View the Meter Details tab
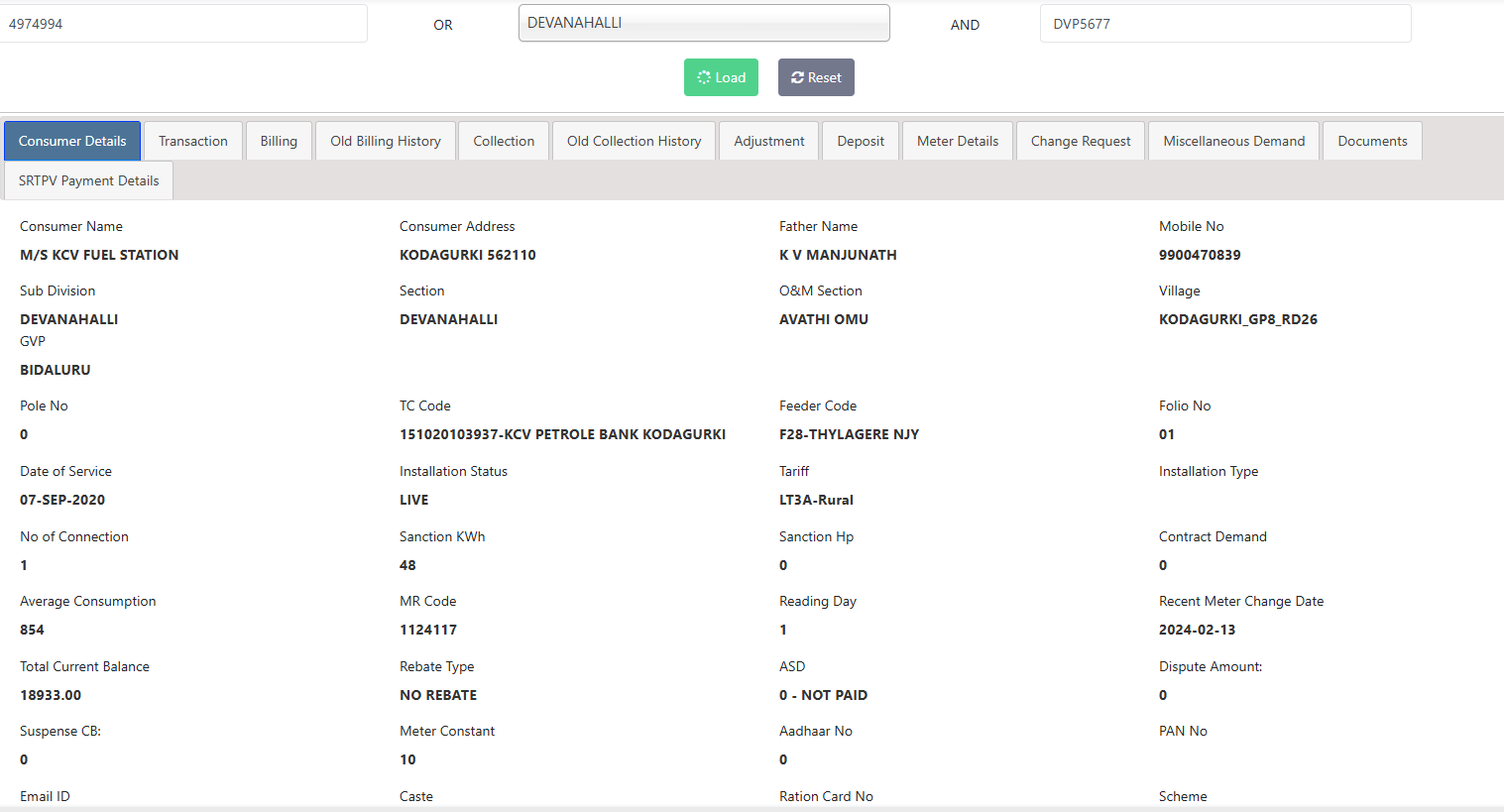The width and height of the screenshot is (1504, 812). 958,141
